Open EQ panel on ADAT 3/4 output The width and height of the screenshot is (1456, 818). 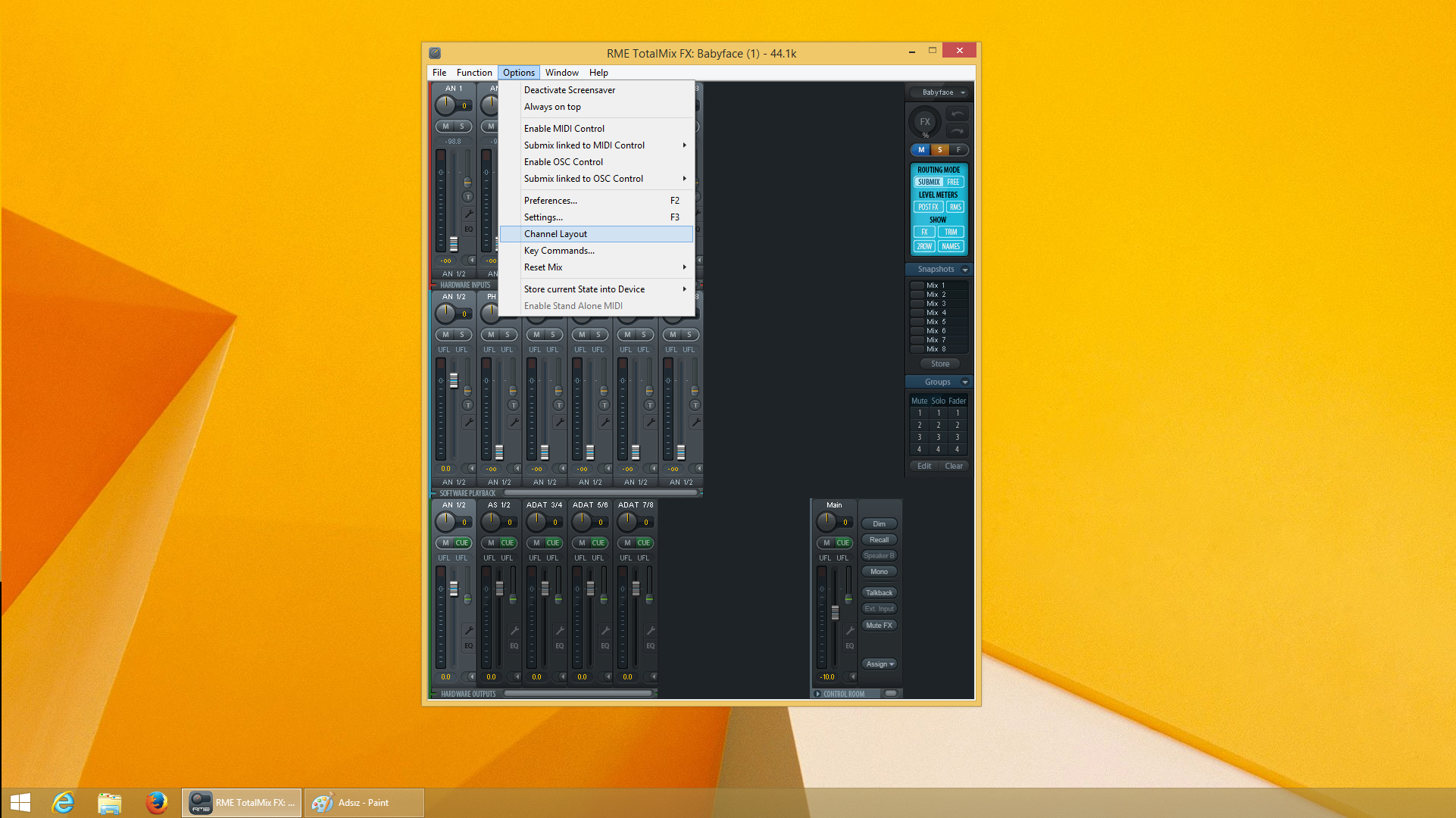pos(559,646)
